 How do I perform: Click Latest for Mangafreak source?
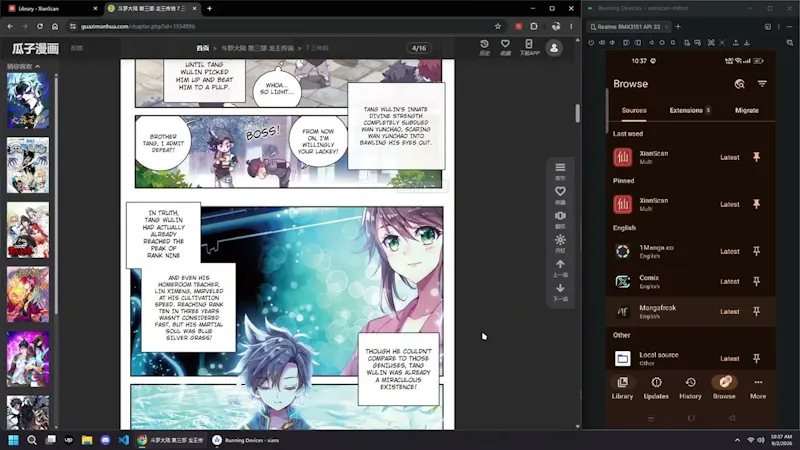[x=730, y=311]
